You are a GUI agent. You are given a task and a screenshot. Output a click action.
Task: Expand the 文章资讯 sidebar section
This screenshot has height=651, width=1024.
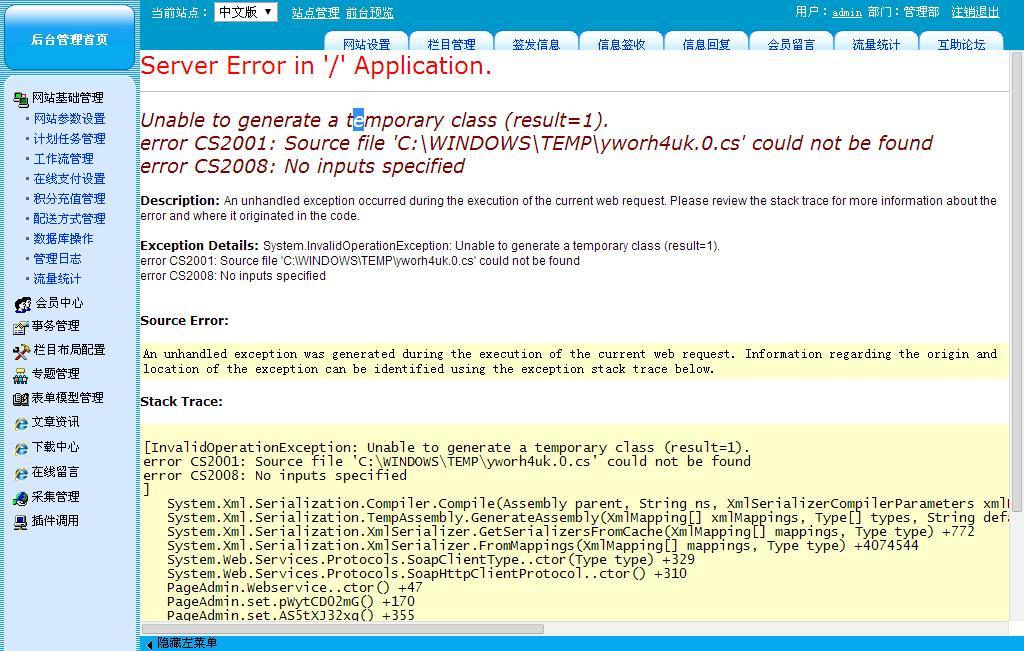tap(55, 422)
